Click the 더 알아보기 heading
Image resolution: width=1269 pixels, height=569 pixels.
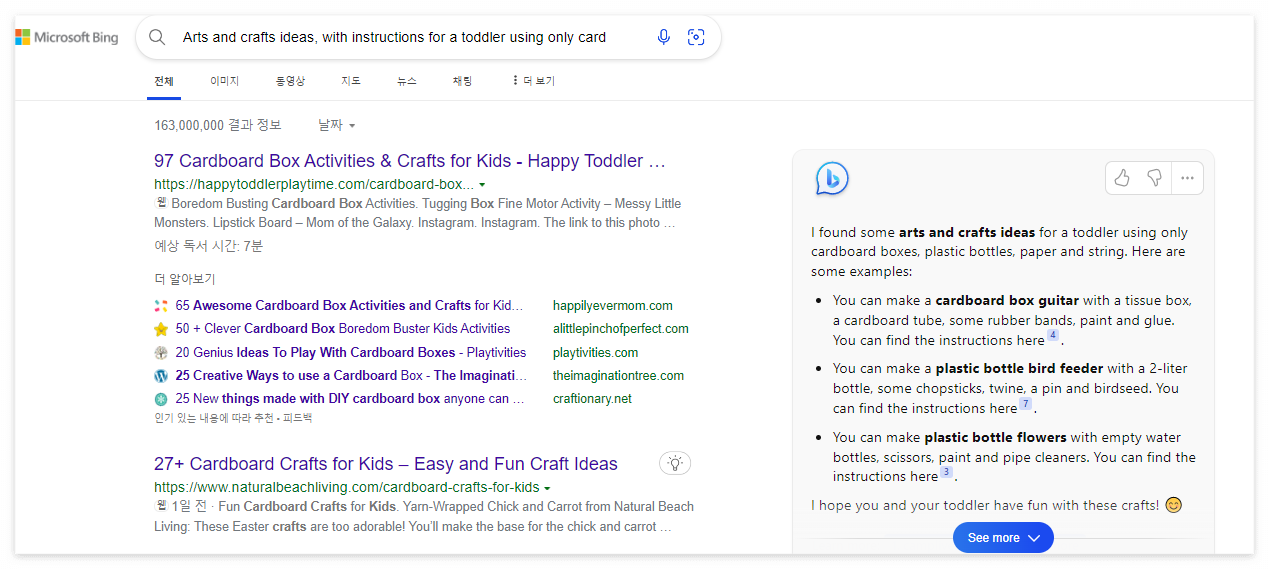185,280
